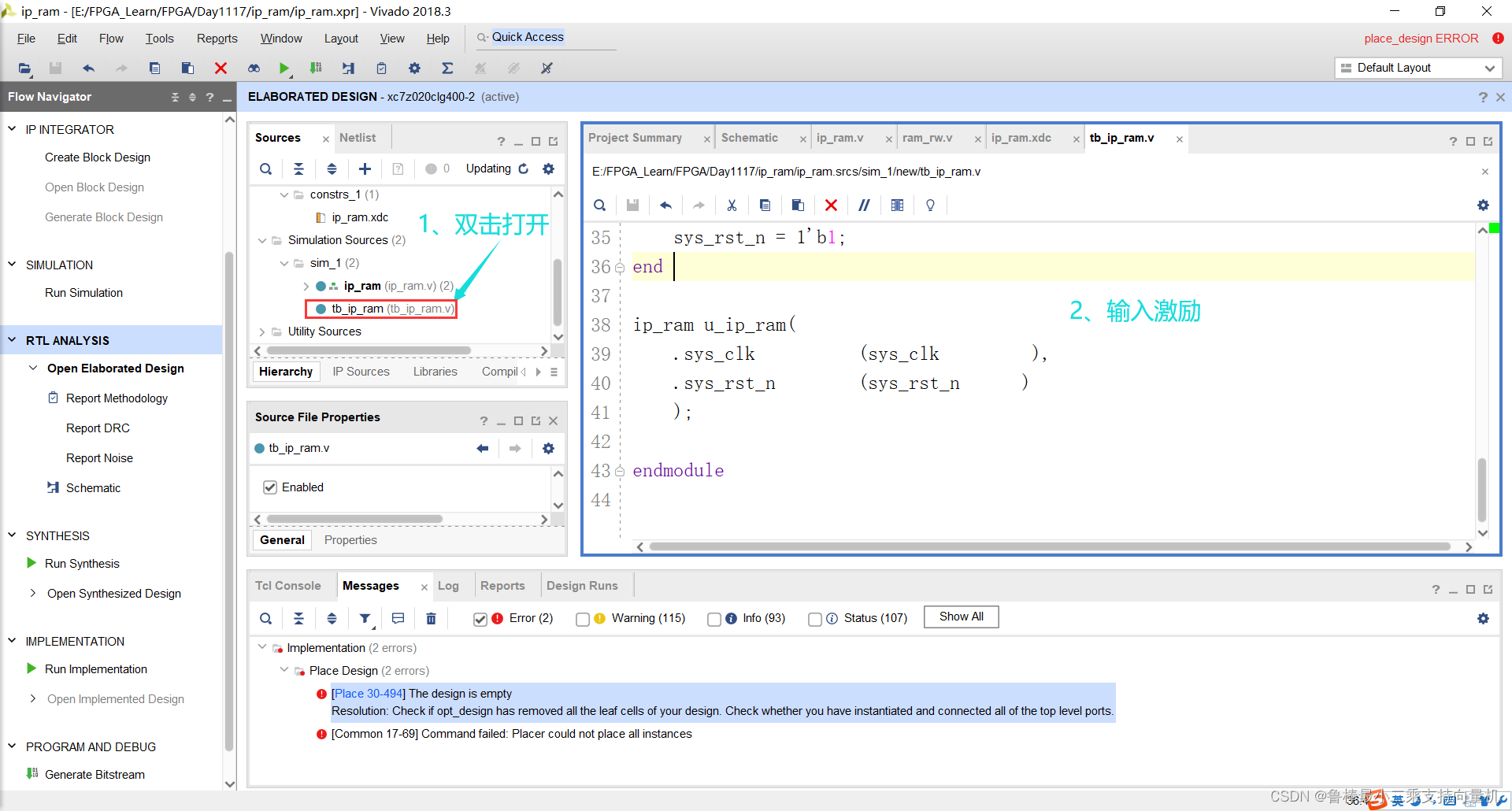
Task: Toggle line comments with the // icon
Action: tap(864, 205)
